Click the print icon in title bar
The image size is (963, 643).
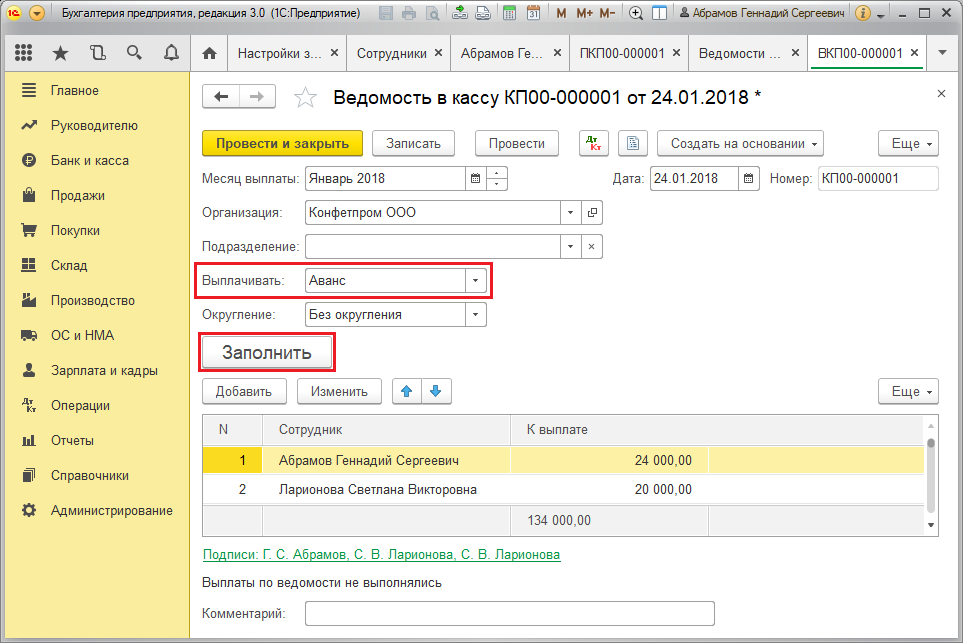tap(409, 13)
